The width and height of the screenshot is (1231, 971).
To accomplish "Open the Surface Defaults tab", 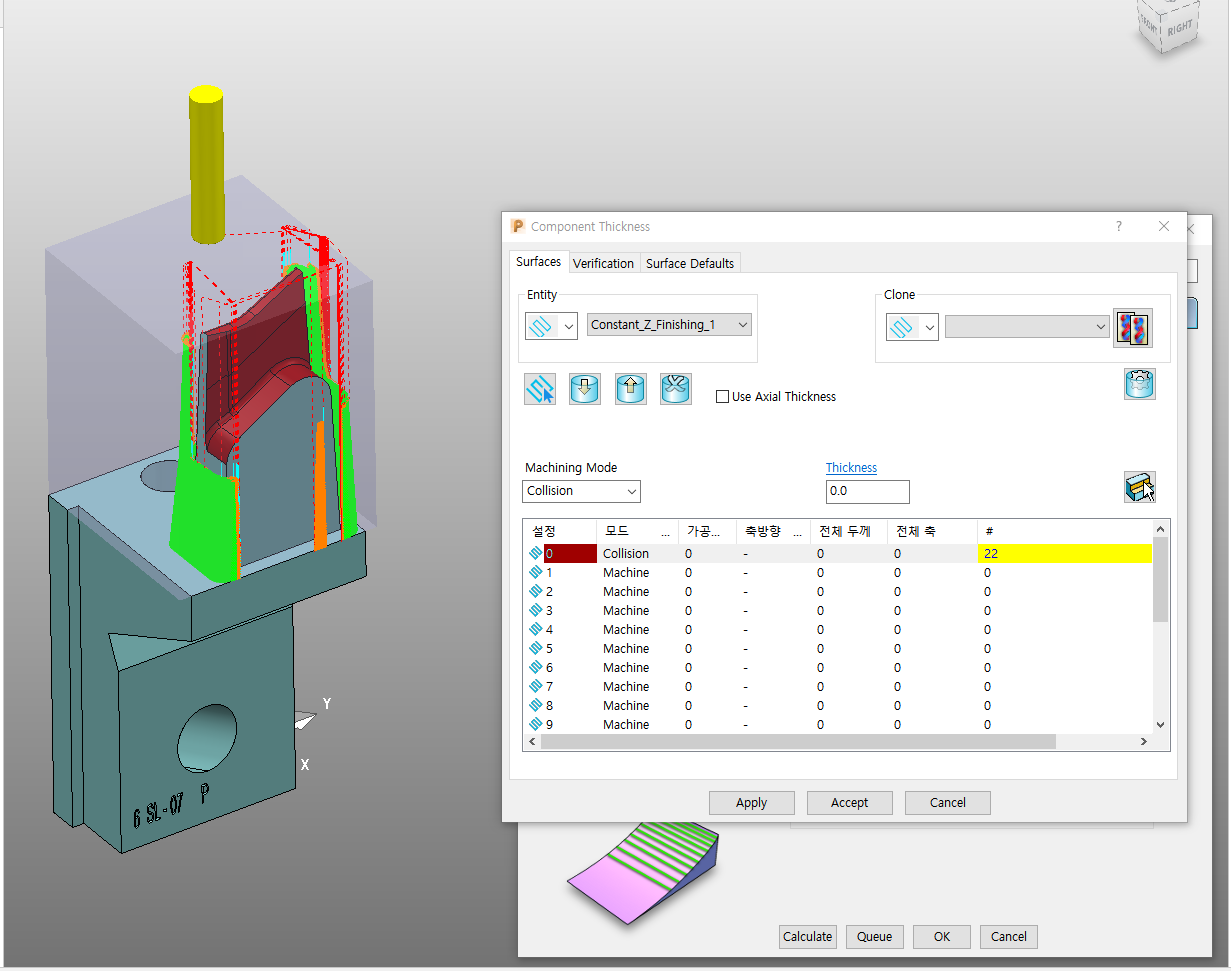I will [x=690, y=262].
